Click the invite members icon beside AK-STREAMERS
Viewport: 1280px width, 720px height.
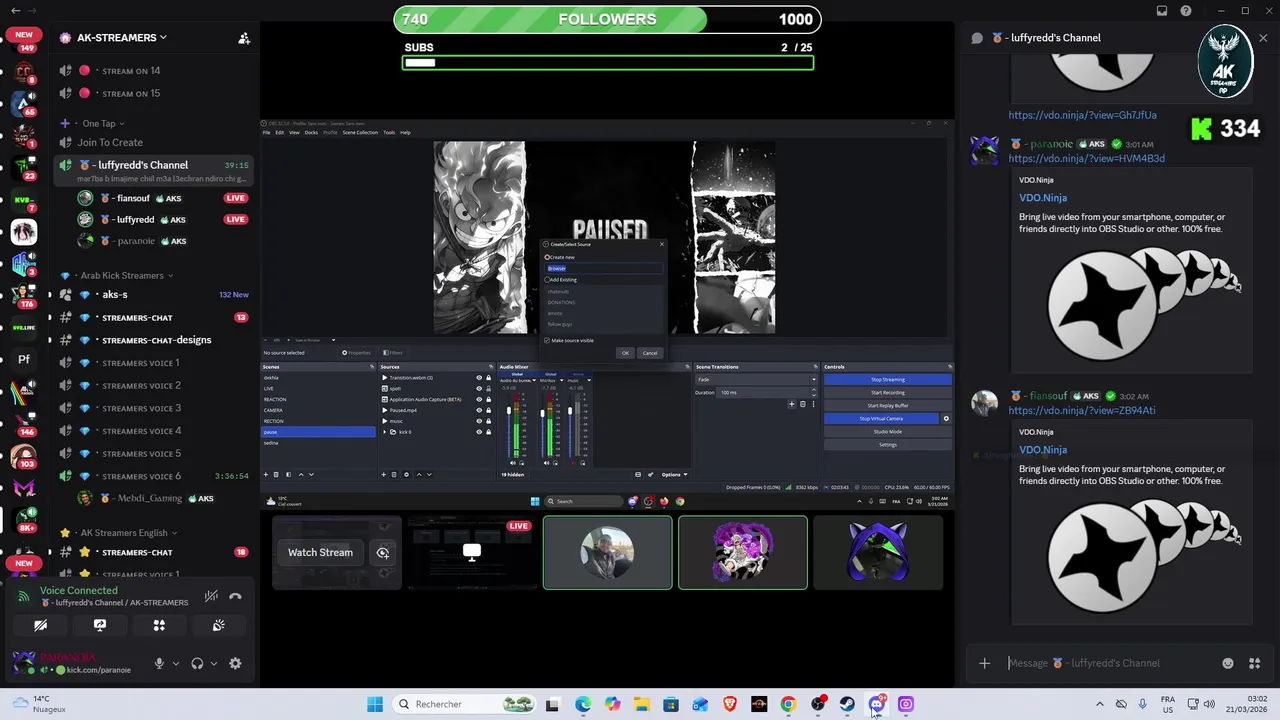[x=244, y=38]
